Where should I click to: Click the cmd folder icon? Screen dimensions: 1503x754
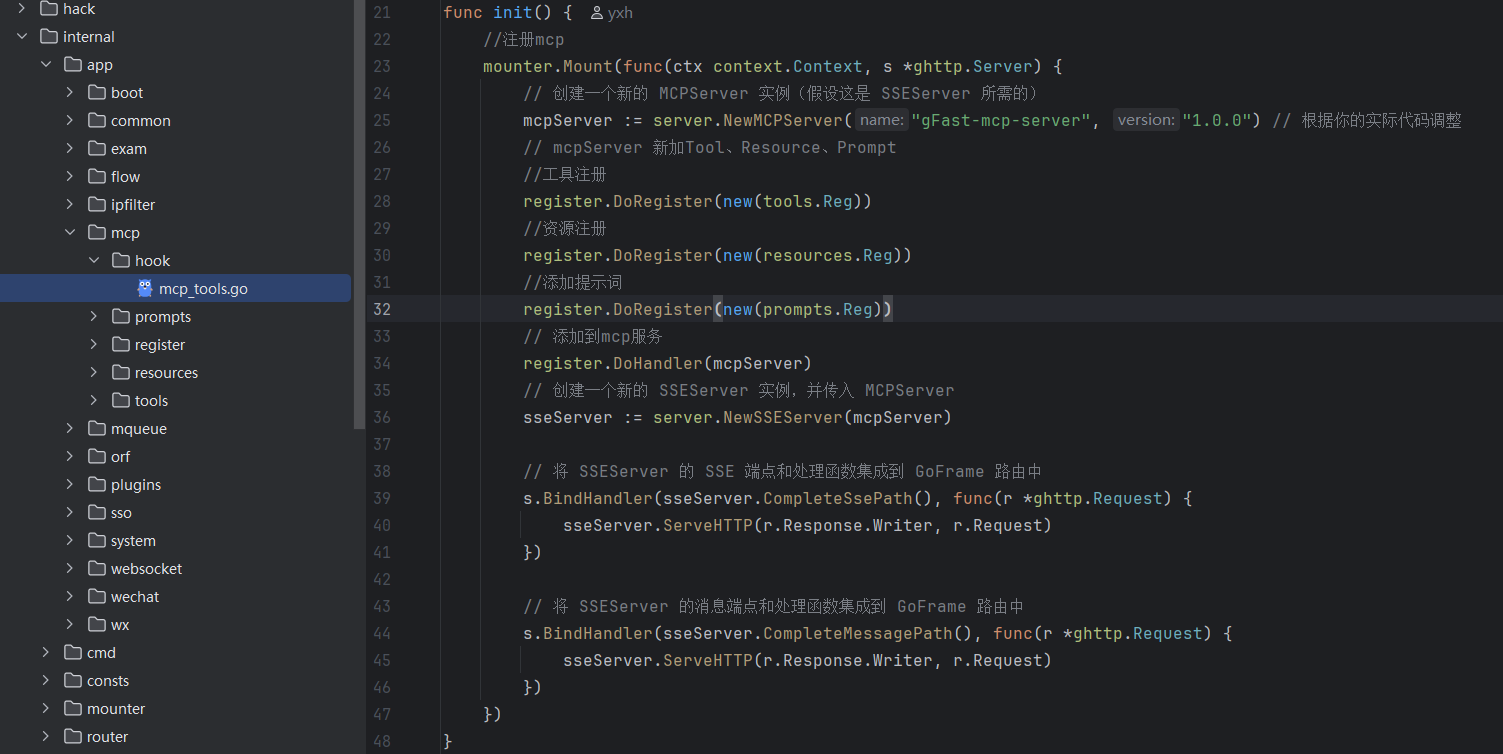72,653
